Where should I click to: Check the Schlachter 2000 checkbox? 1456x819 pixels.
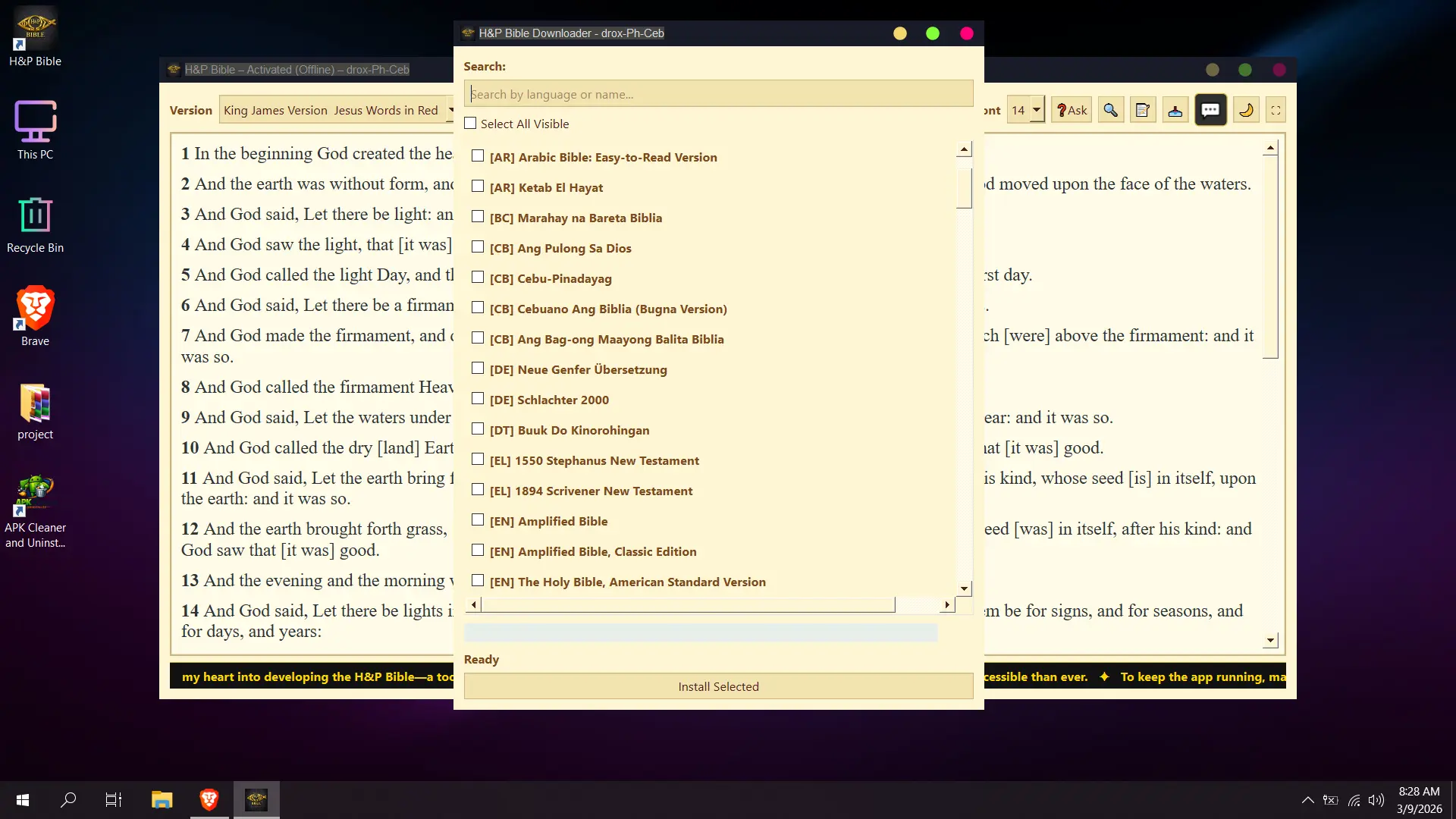(x=478, y=399)
